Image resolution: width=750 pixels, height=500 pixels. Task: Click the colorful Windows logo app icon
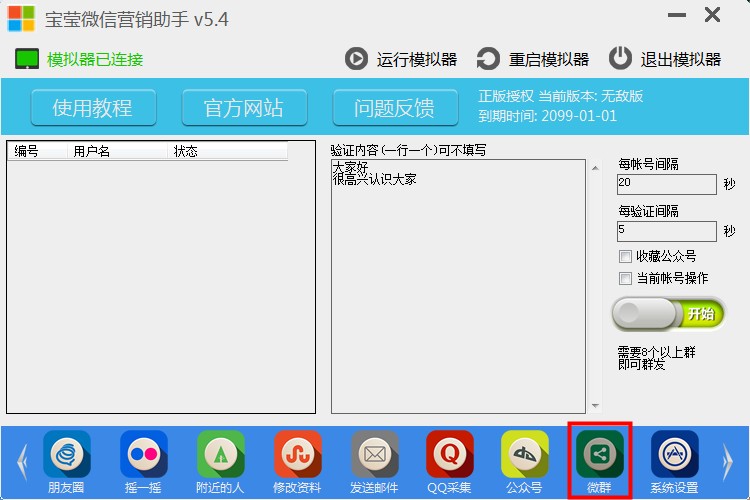[x=21, y=18]
